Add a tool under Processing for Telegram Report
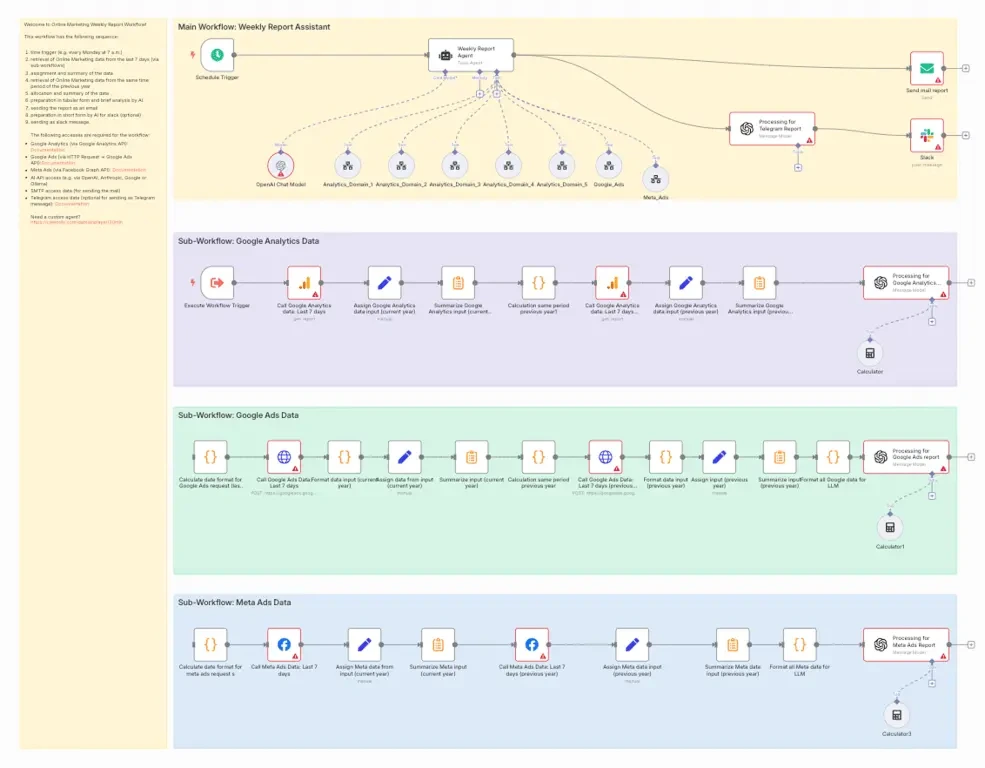The image size is (985, 768). [x=798, y=168]
